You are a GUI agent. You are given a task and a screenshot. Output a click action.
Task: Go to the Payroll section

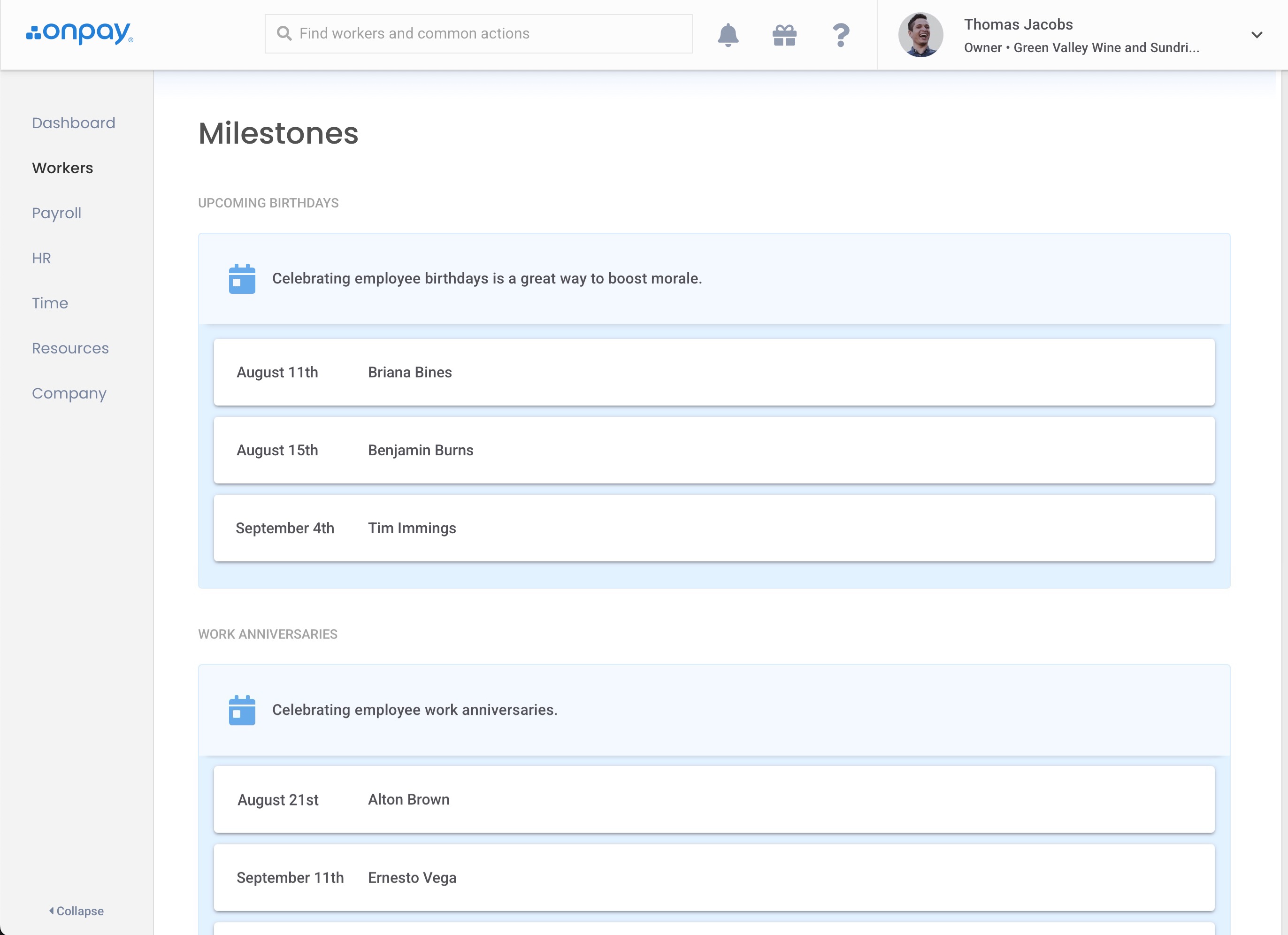[56, 213]
